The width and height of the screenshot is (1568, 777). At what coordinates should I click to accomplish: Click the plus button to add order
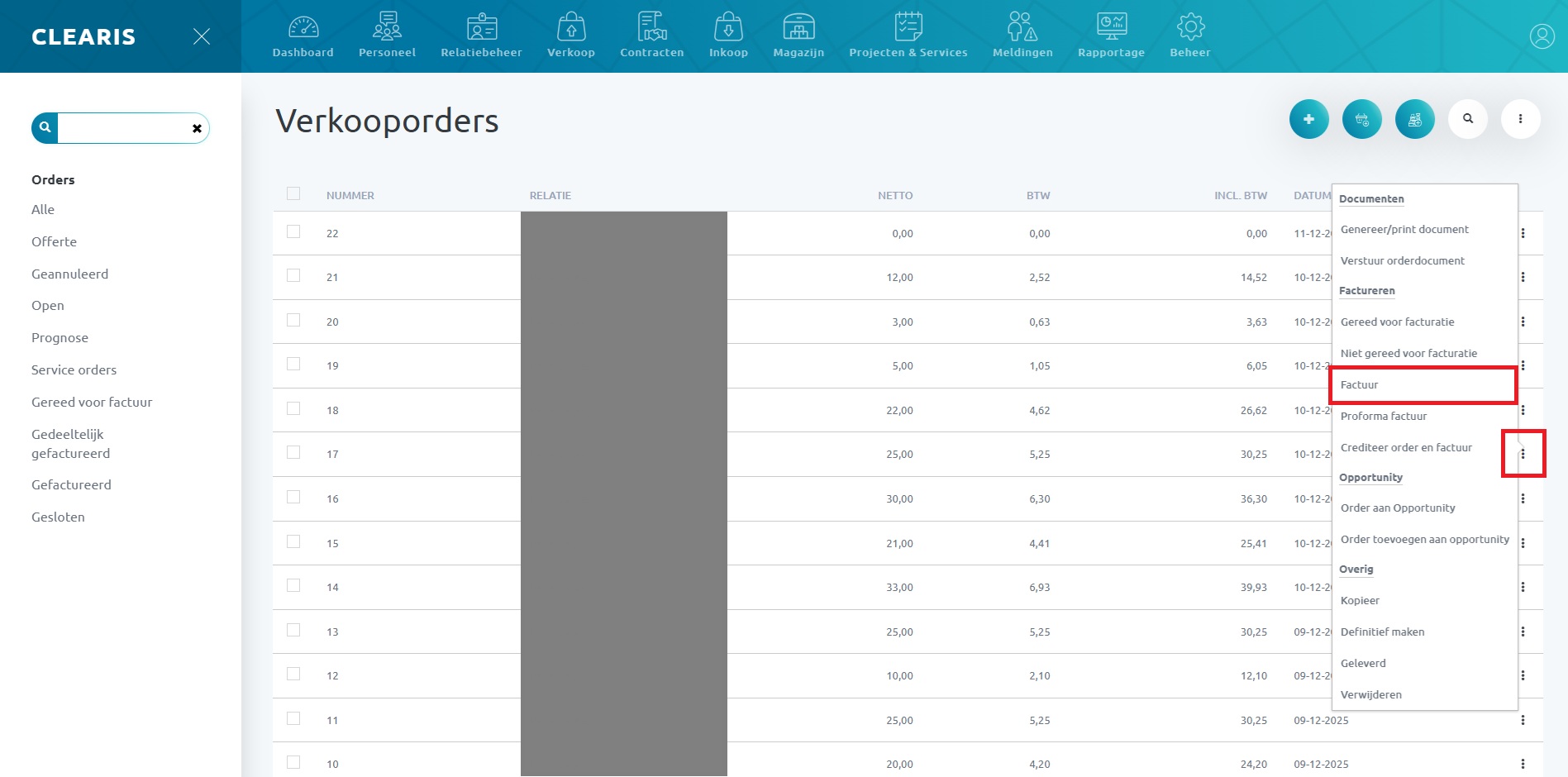pos(1308,119)
